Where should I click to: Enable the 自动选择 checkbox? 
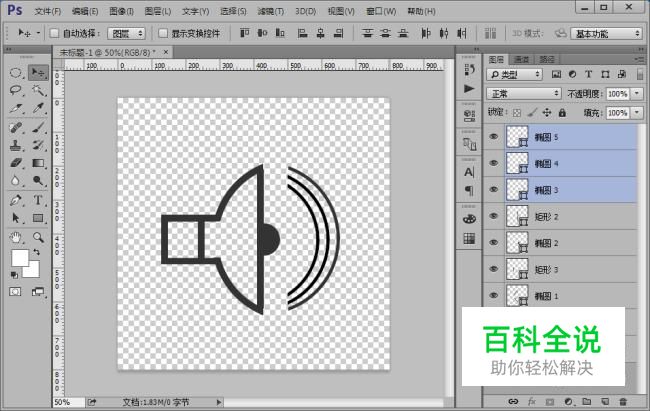point(54,33)
